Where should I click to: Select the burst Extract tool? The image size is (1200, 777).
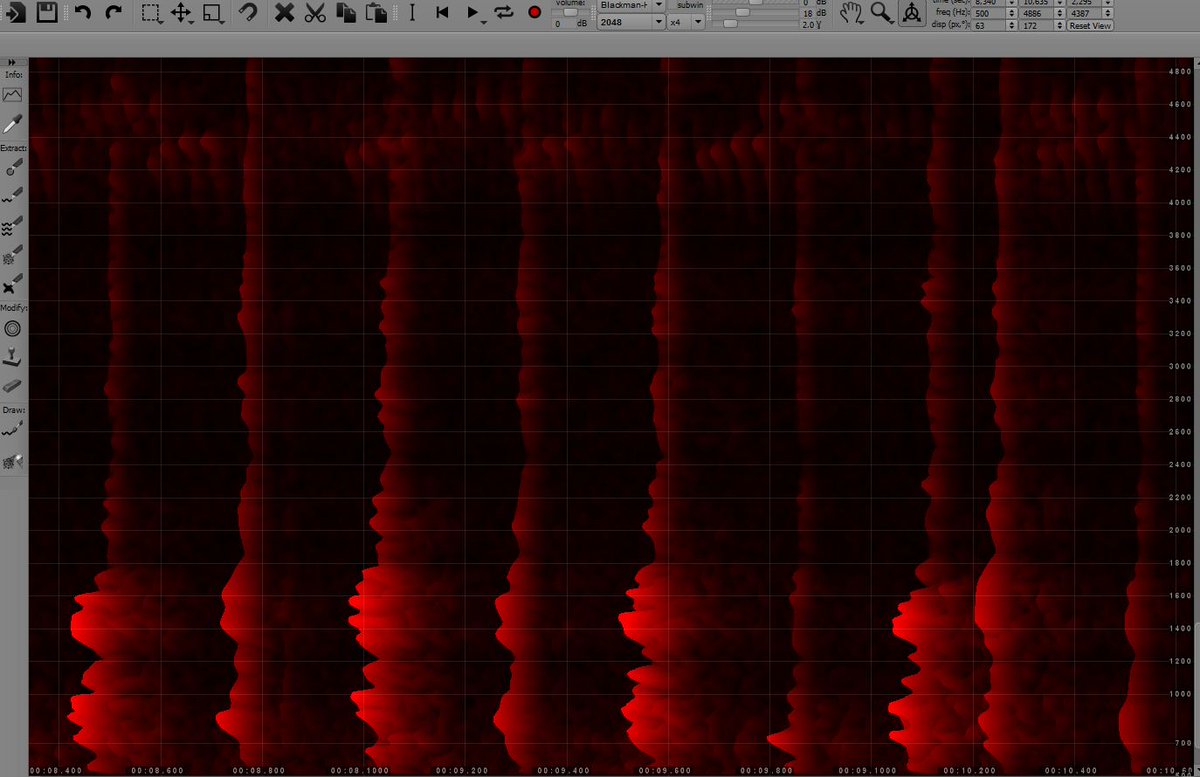coord(13,285)
